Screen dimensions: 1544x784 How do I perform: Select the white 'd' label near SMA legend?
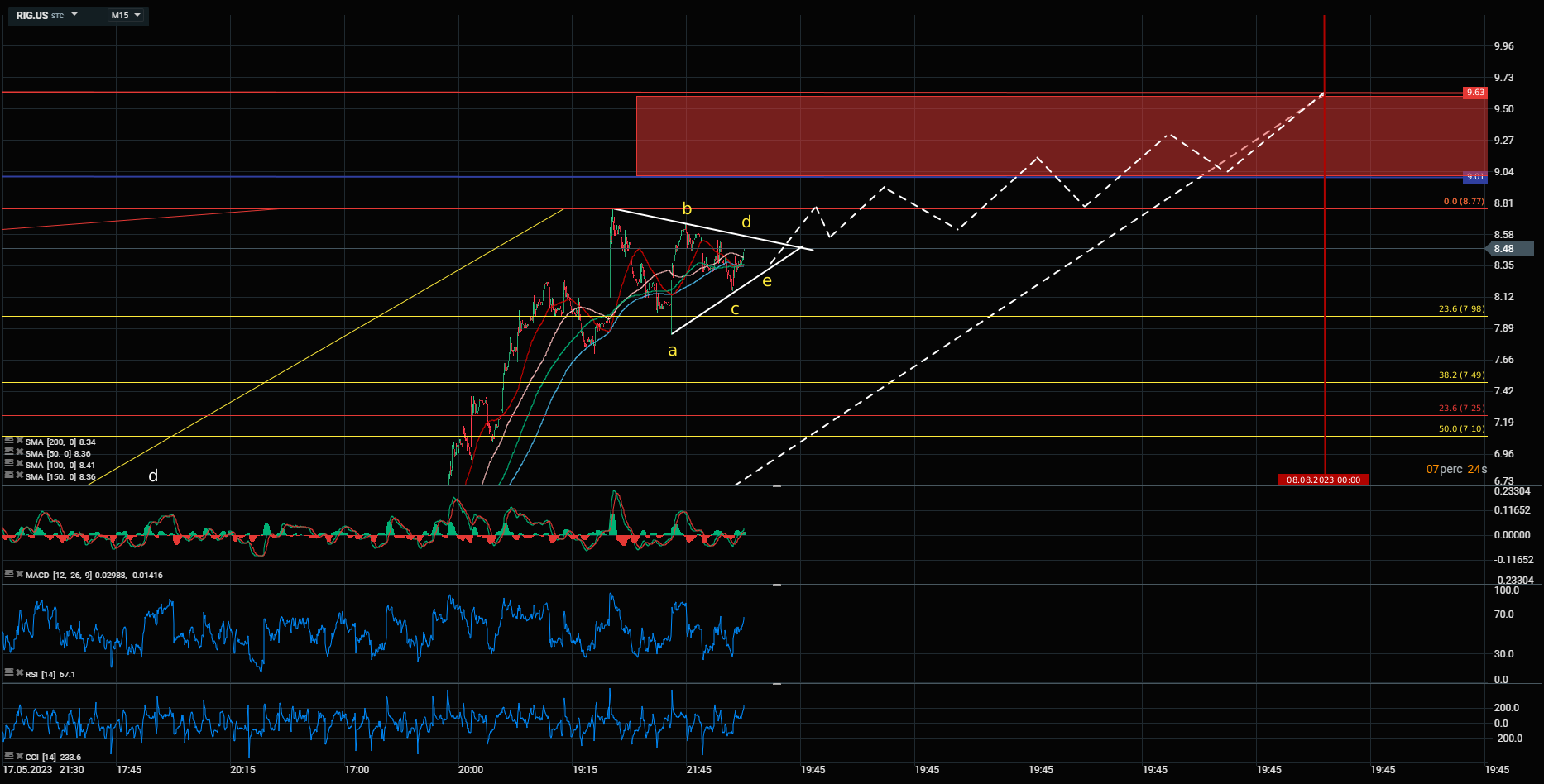153,476
